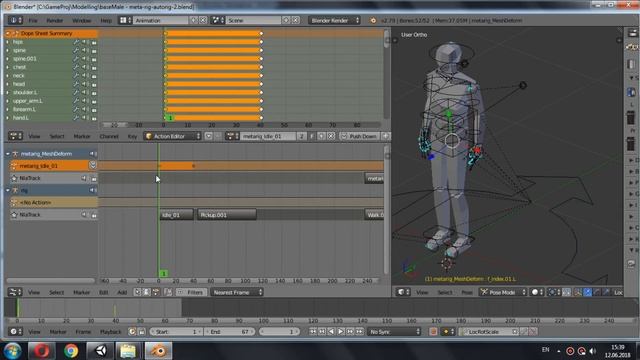The width and height of the screenshot is (640, 360).
Task: Click the Windows Start button
Action: tap(12, 351)
